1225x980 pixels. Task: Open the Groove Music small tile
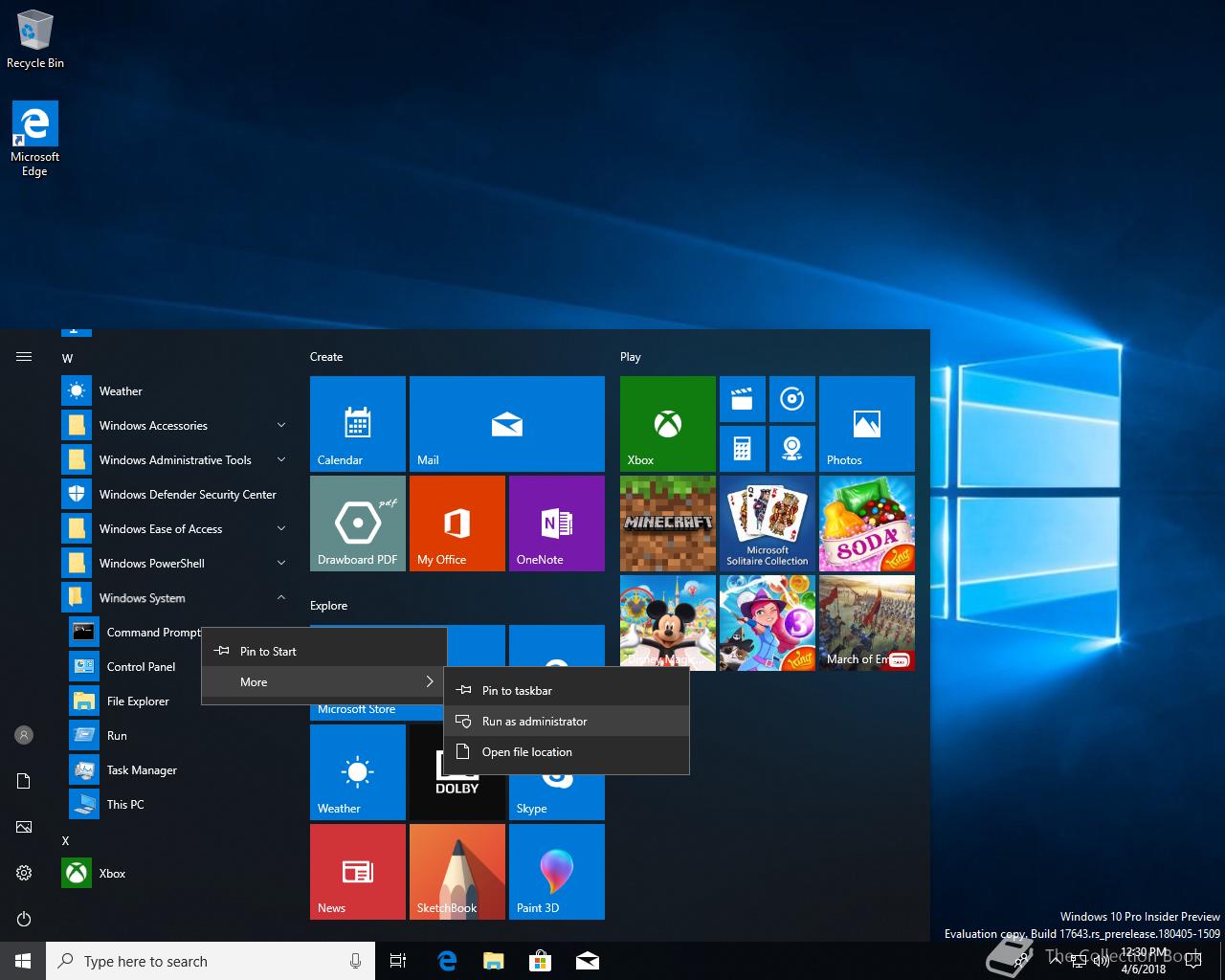[x=792, y=399]
